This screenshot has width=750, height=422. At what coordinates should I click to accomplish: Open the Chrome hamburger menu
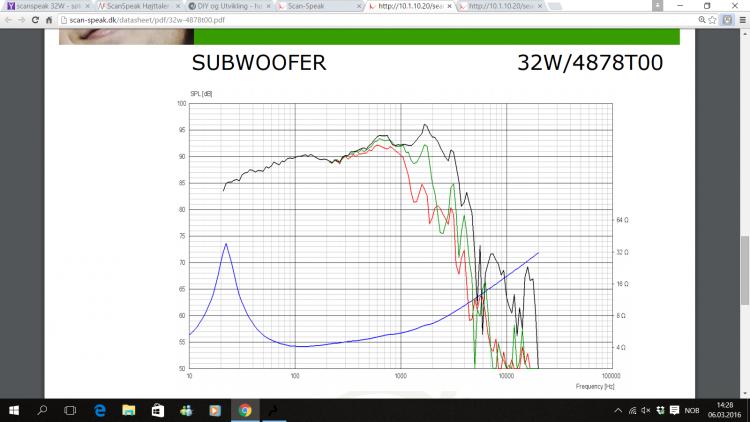click(x=742, y=20)
